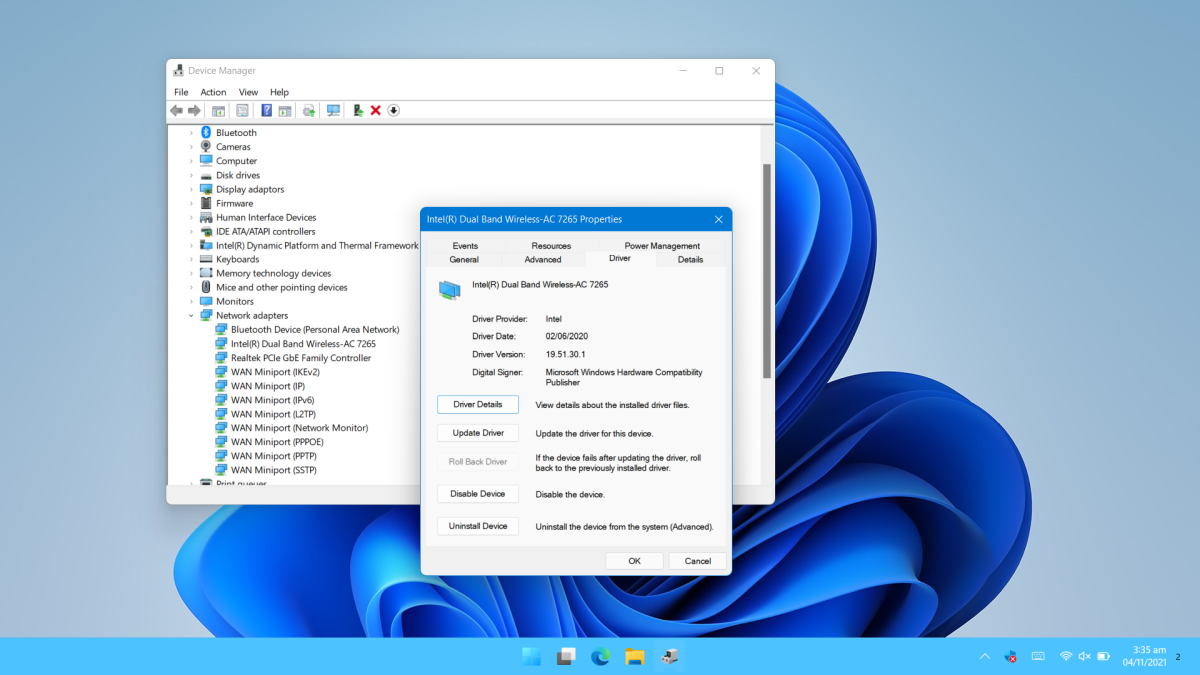Open Windows Start button on taskbar
Screen dimensions: 1200x675
(x=531, y=656)
